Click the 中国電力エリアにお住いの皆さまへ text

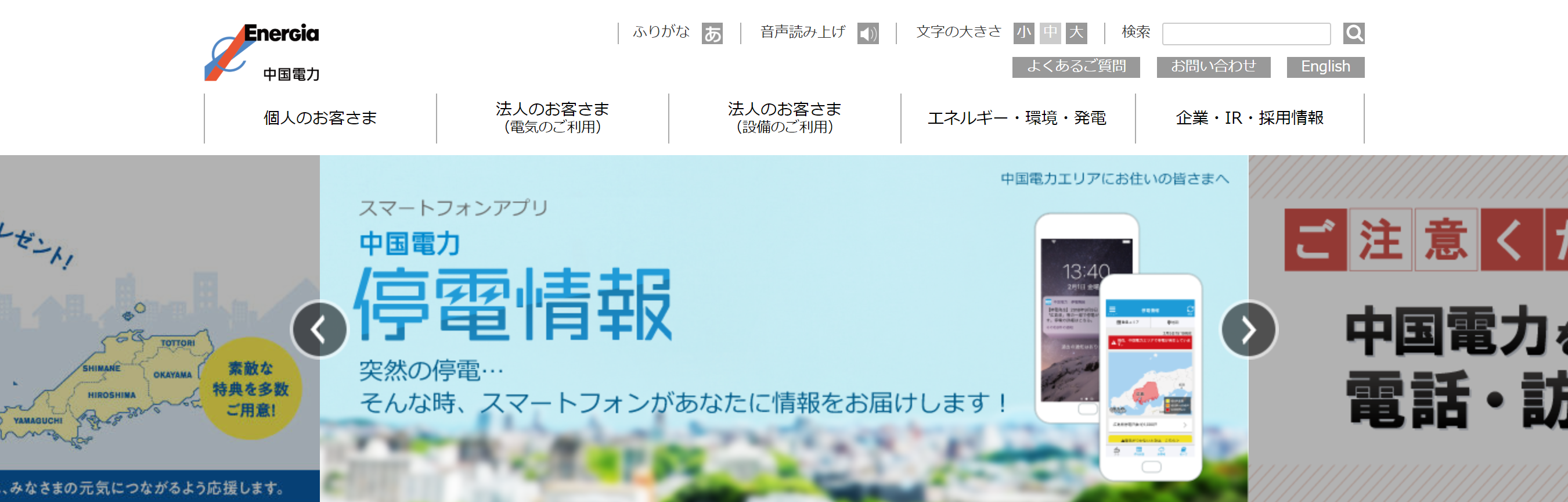click(1115, 178)
